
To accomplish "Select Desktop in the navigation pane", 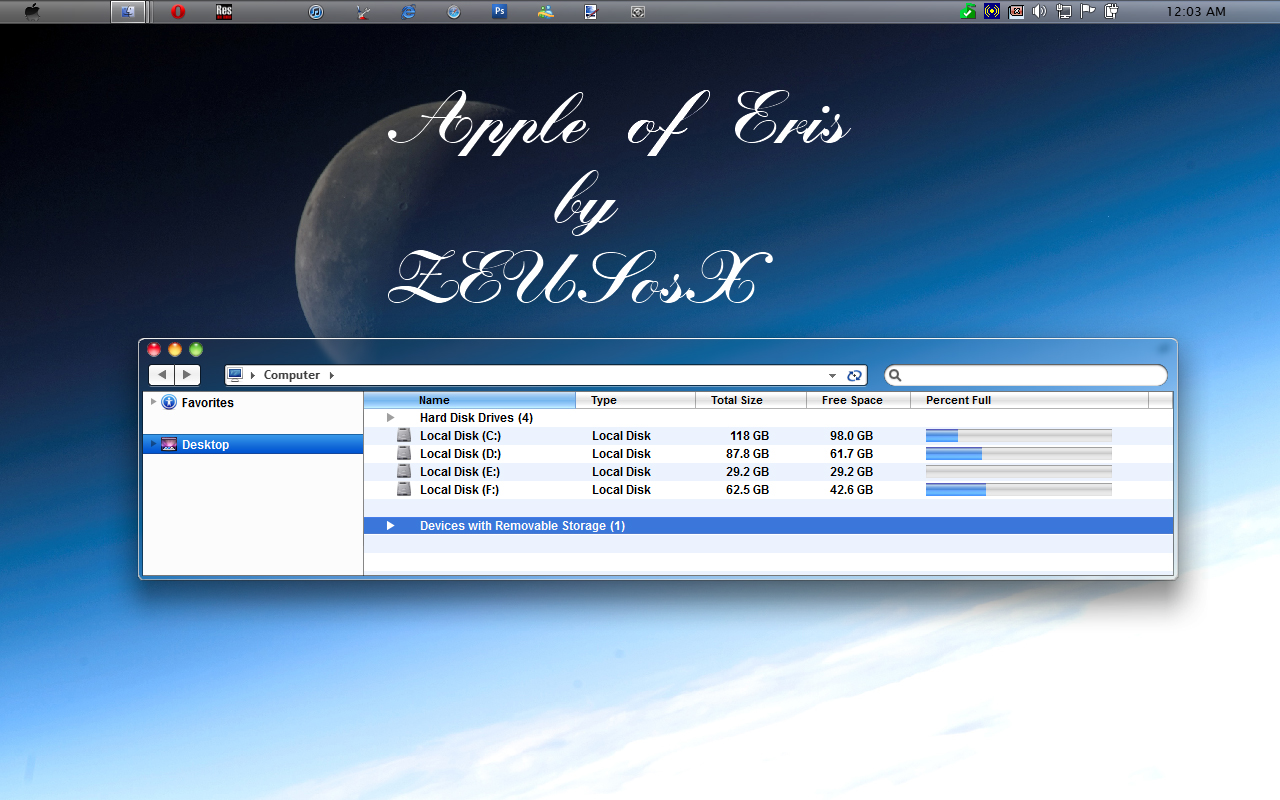I will 205,445.
